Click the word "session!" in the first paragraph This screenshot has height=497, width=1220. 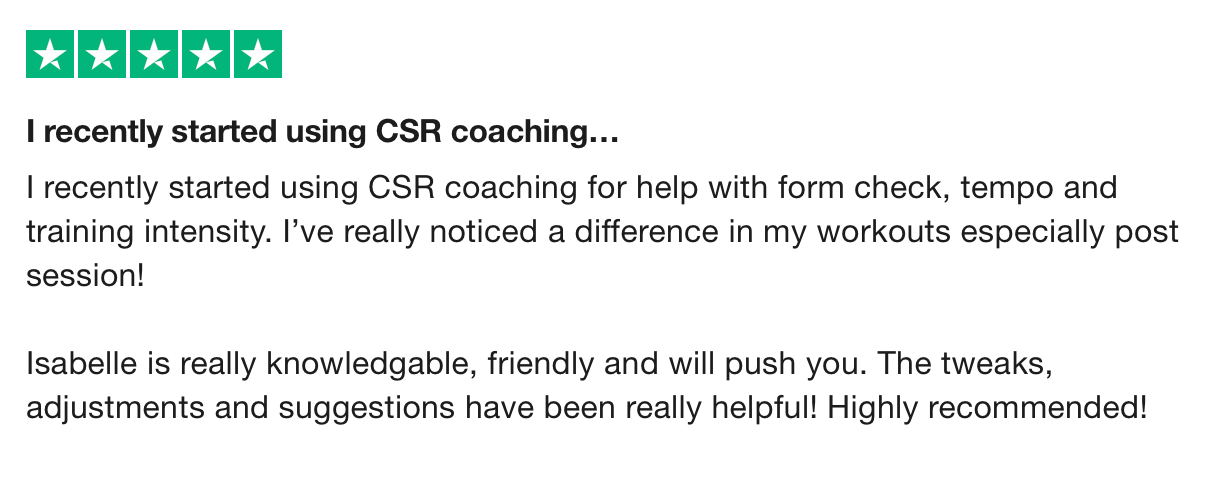pos(86,276)
